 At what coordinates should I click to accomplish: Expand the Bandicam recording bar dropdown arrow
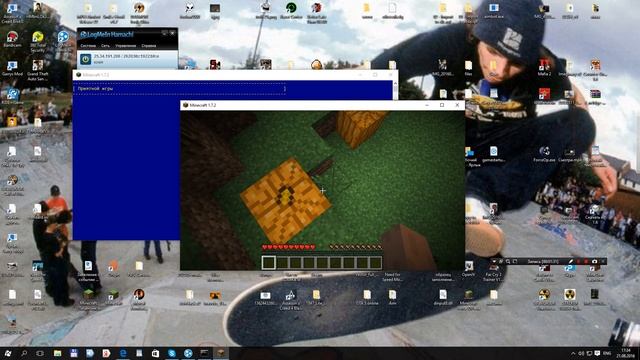click(x=494, y=262)
